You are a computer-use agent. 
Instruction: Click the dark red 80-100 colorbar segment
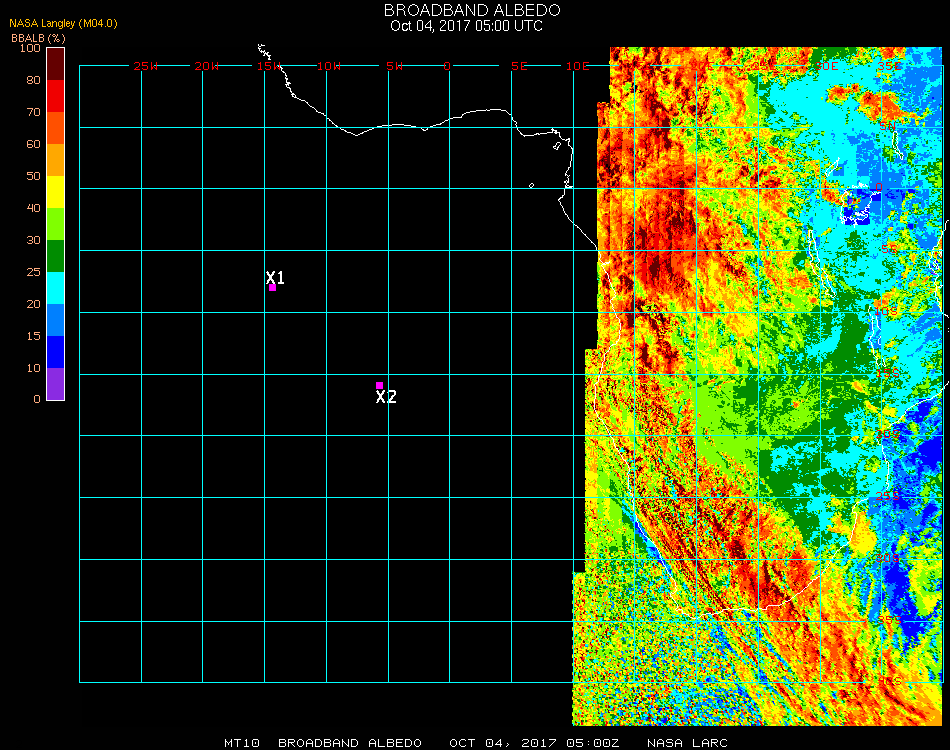point(55,64)
